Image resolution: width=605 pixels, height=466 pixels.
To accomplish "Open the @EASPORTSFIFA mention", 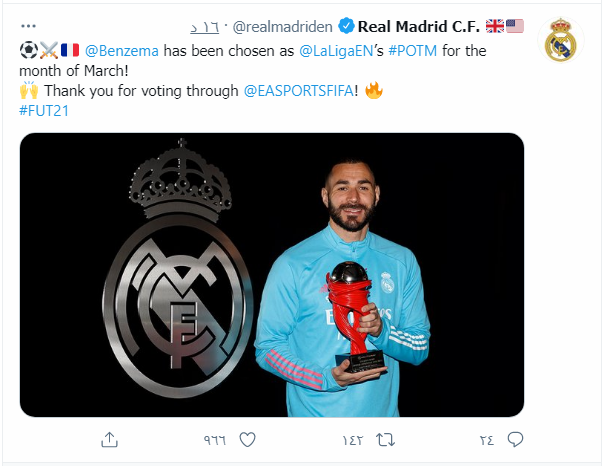I will pyautogui.click(x=303, y=90).
